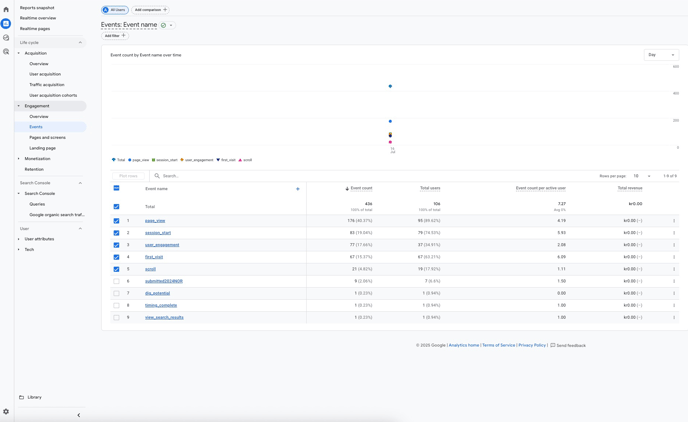Open the three-dot menu for the timing_complete row

click(x=674, y=305)
